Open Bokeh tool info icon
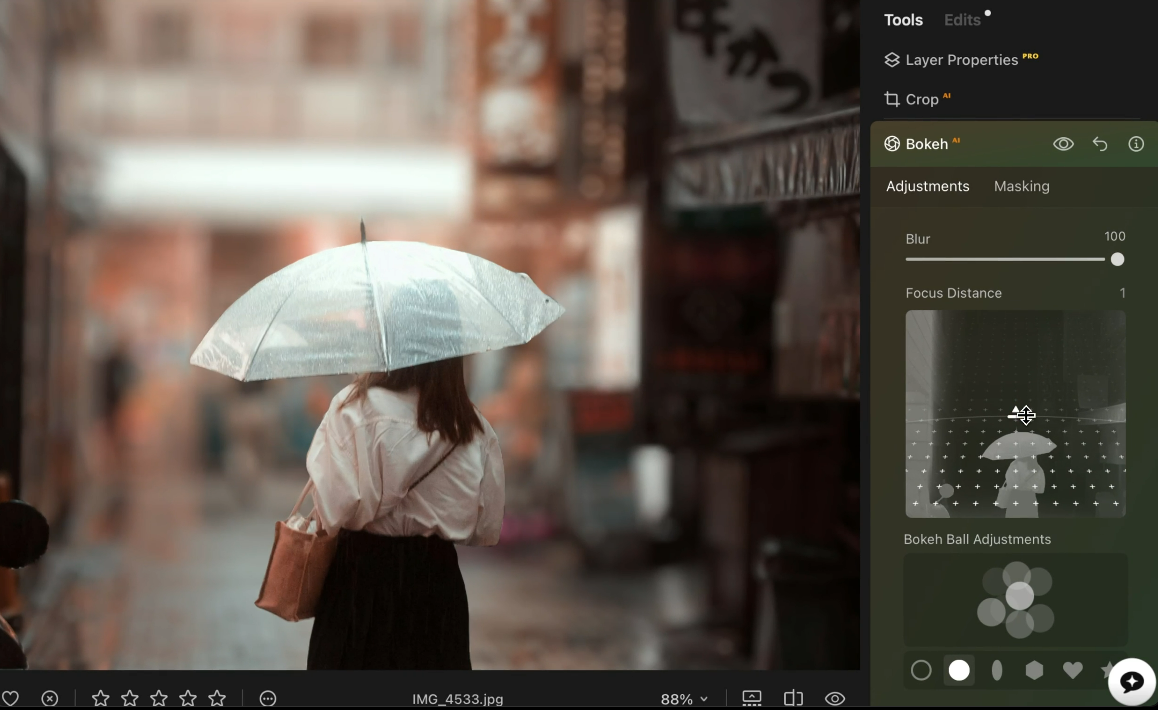The width and height of the screenshot is (1158, 710). coord(1136,144)
